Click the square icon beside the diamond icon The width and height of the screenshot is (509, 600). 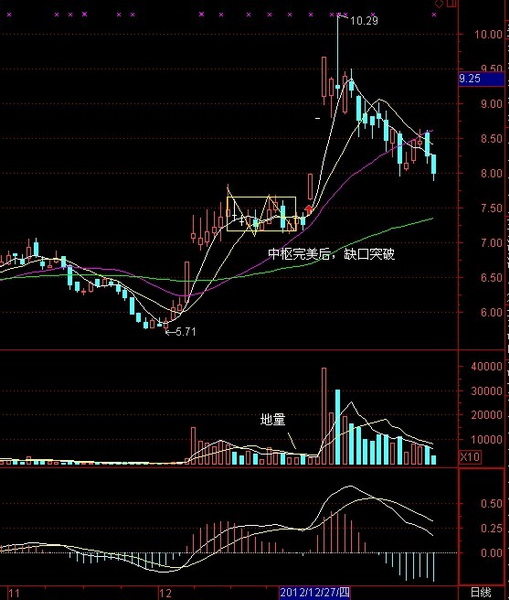(x=452, y=3)
